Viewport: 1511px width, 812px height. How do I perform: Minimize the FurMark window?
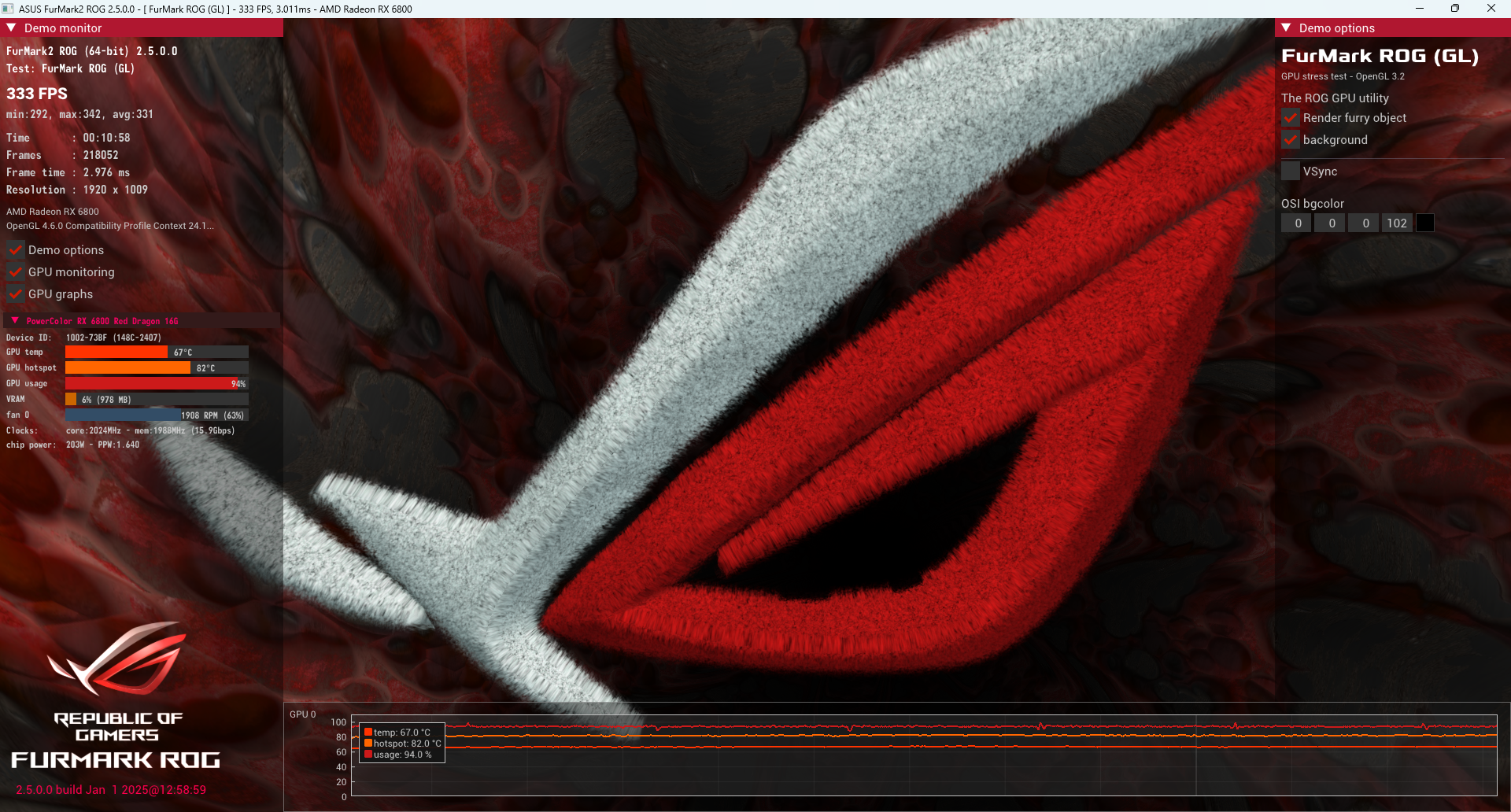1420,9
